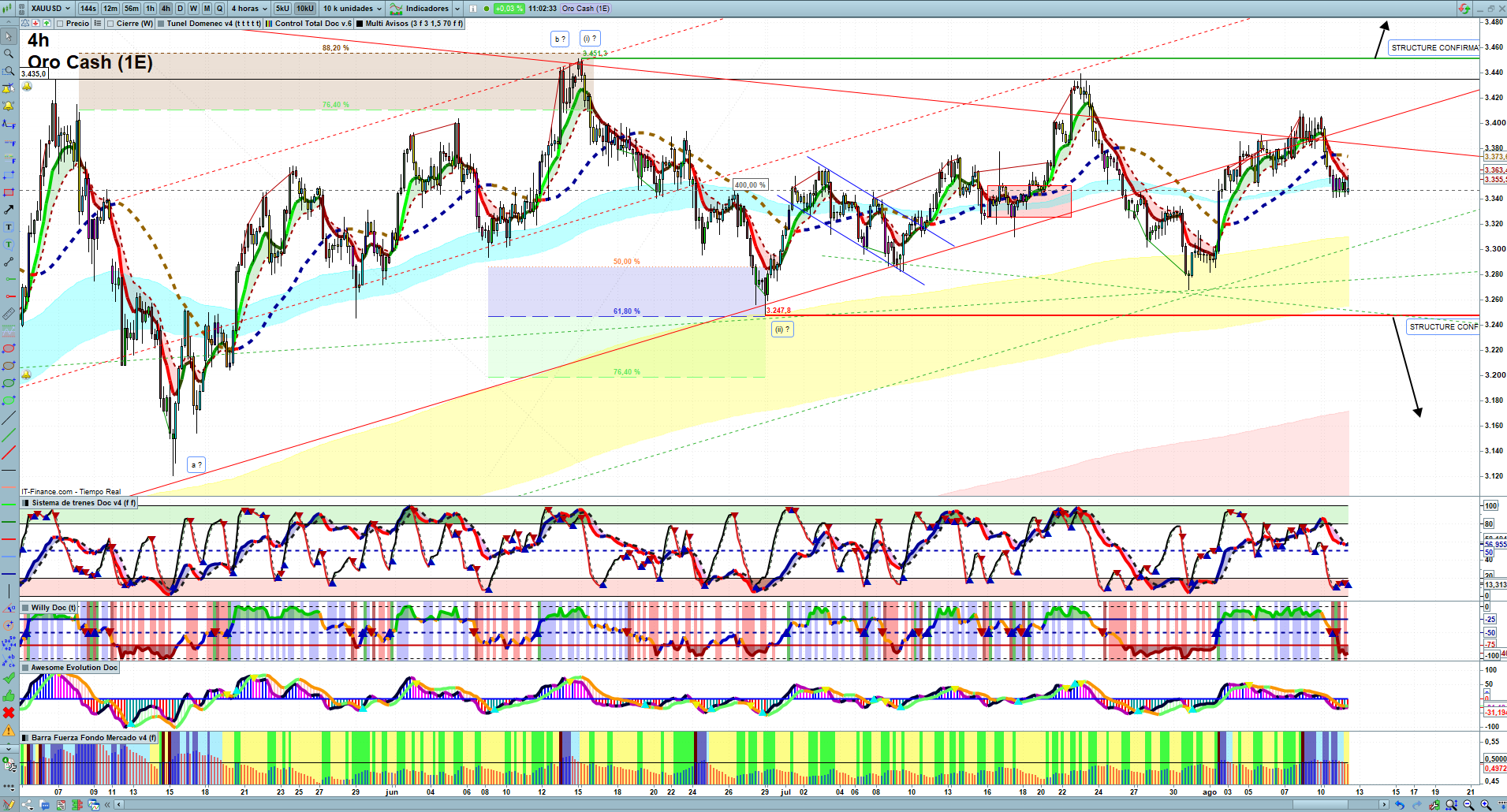1507x812 pixels.
Task: Click the Tunel Domenec color swatch
Action: click(161, 24)
